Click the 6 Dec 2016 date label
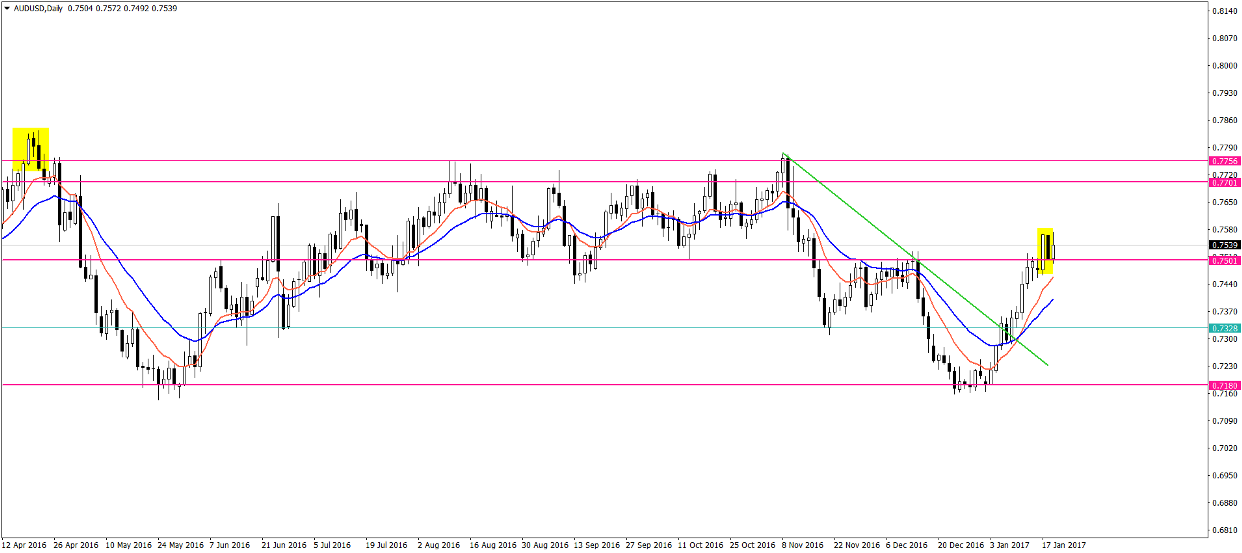Viewport: 1242px width, 553px height. [x=905, y=546]
